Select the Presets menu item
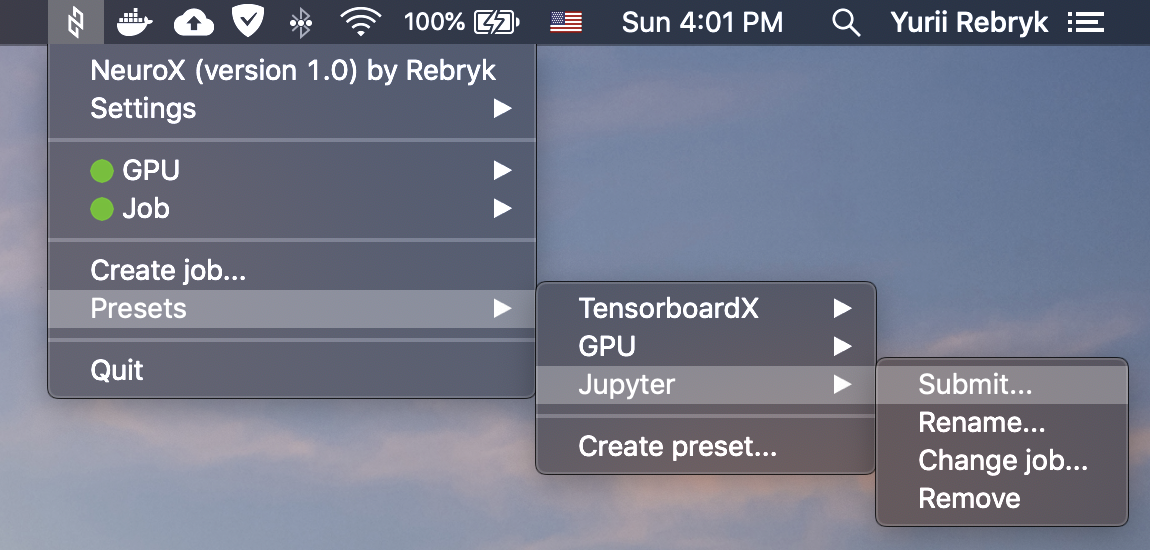This screenshot has width=1150, height=550. [292, 309]
